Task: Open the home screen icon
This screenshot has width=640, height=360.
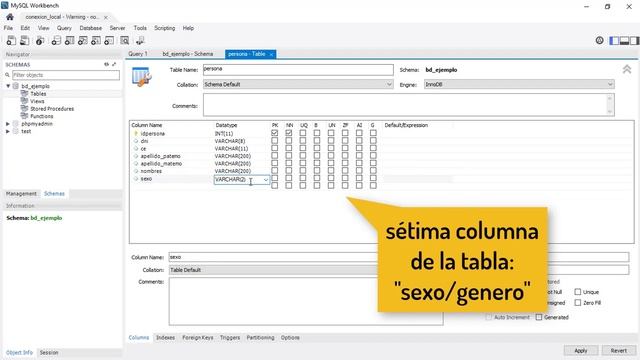Action: point(10,17)
